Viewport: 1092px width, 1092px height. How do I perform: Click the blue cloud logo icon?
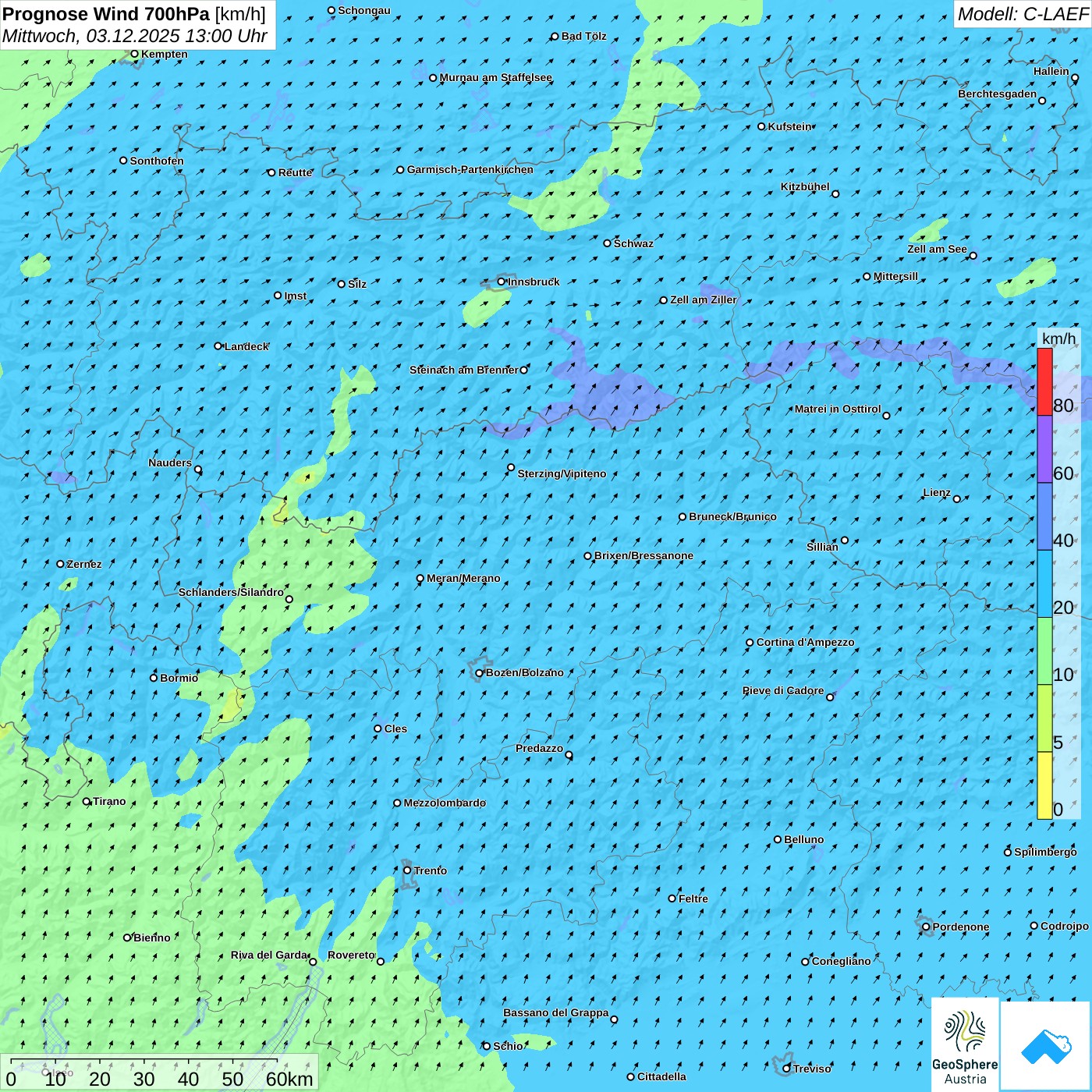(x=1045, y=1046)
